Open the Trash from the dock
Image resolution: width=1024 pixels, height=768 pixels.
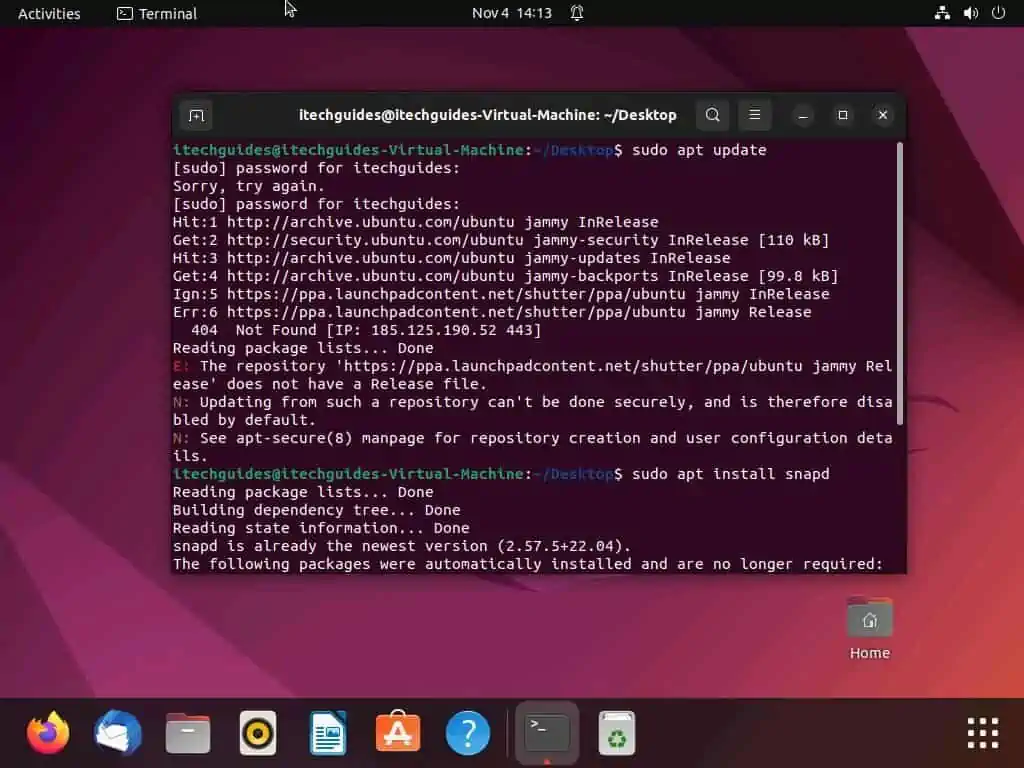point(616,733)
